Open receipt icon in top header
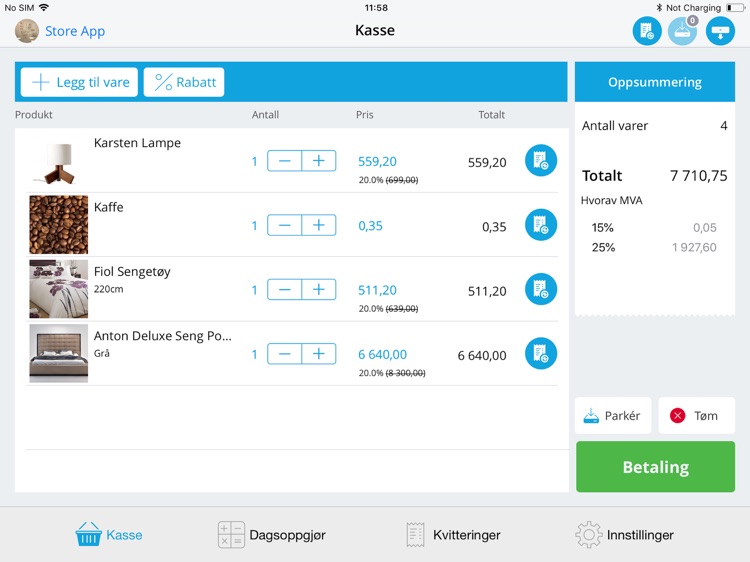 (647, 31)
